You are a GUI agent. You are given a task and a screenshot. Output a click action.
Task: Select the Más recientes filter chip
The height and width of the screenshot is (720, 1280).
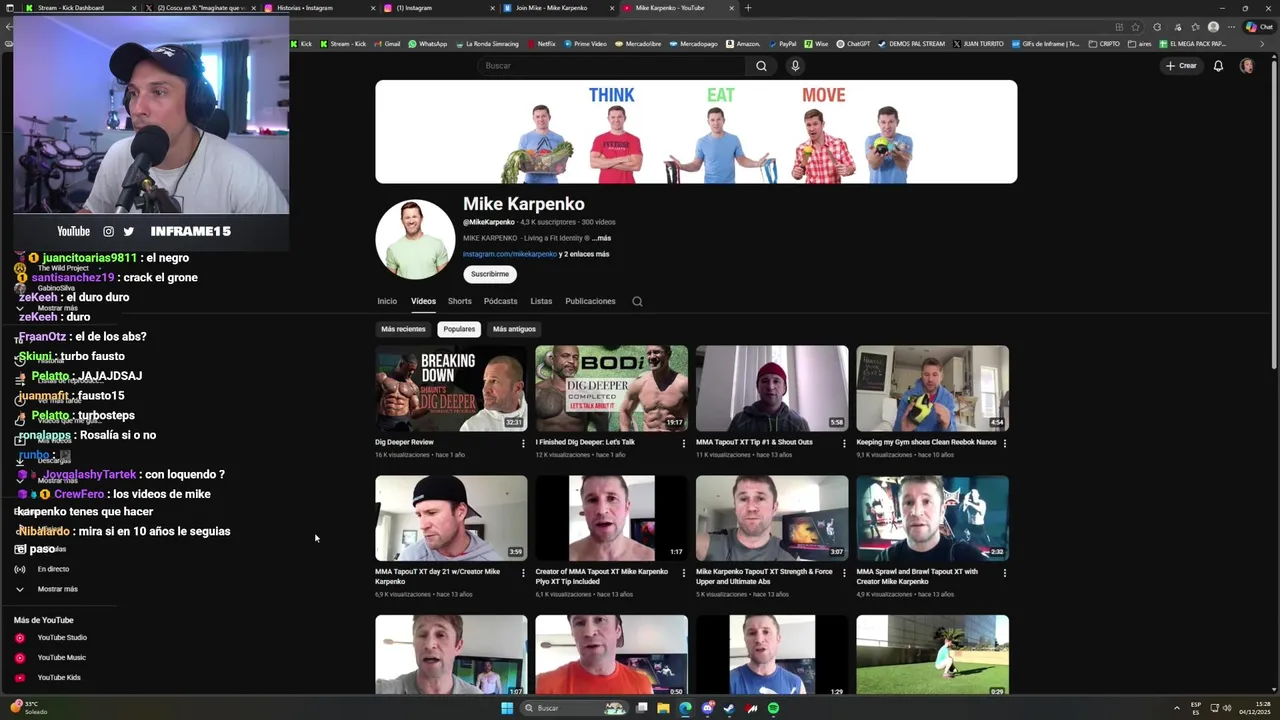(x=403, y=329)
